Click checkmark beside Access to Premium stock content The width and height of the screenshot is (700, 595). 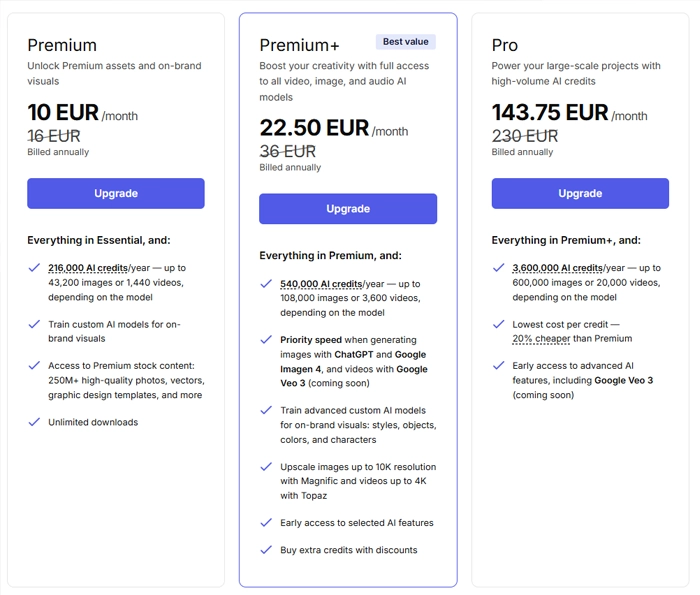pos(34,365)
